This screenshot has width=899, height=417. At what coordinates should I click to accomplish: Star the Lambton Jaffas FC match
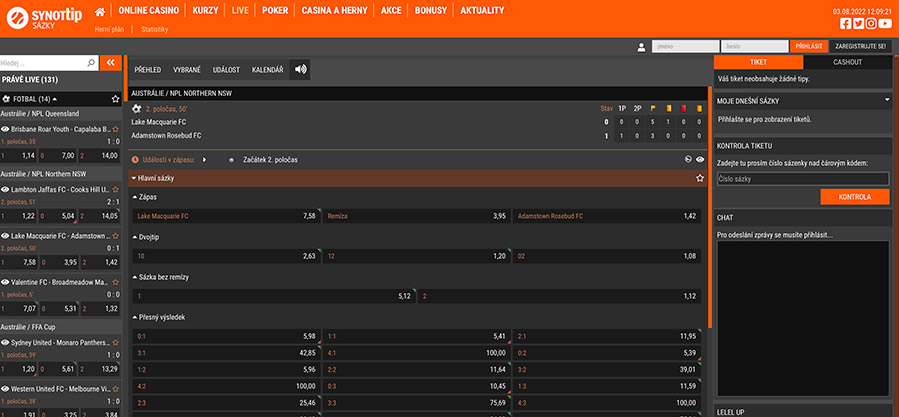coord(116,189)
